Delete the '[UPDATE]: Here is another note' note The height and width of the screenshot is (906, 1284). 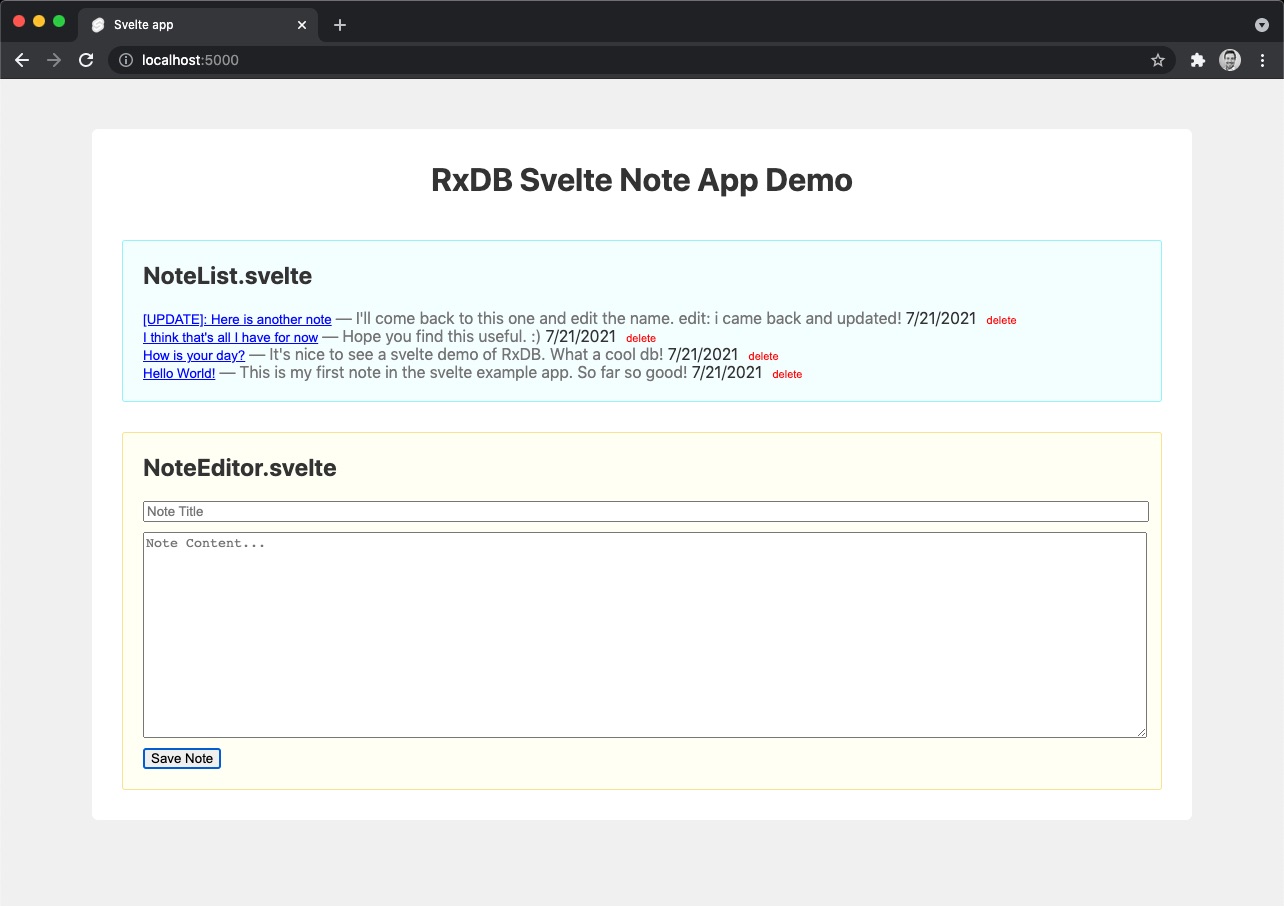tap(1001, 321)
